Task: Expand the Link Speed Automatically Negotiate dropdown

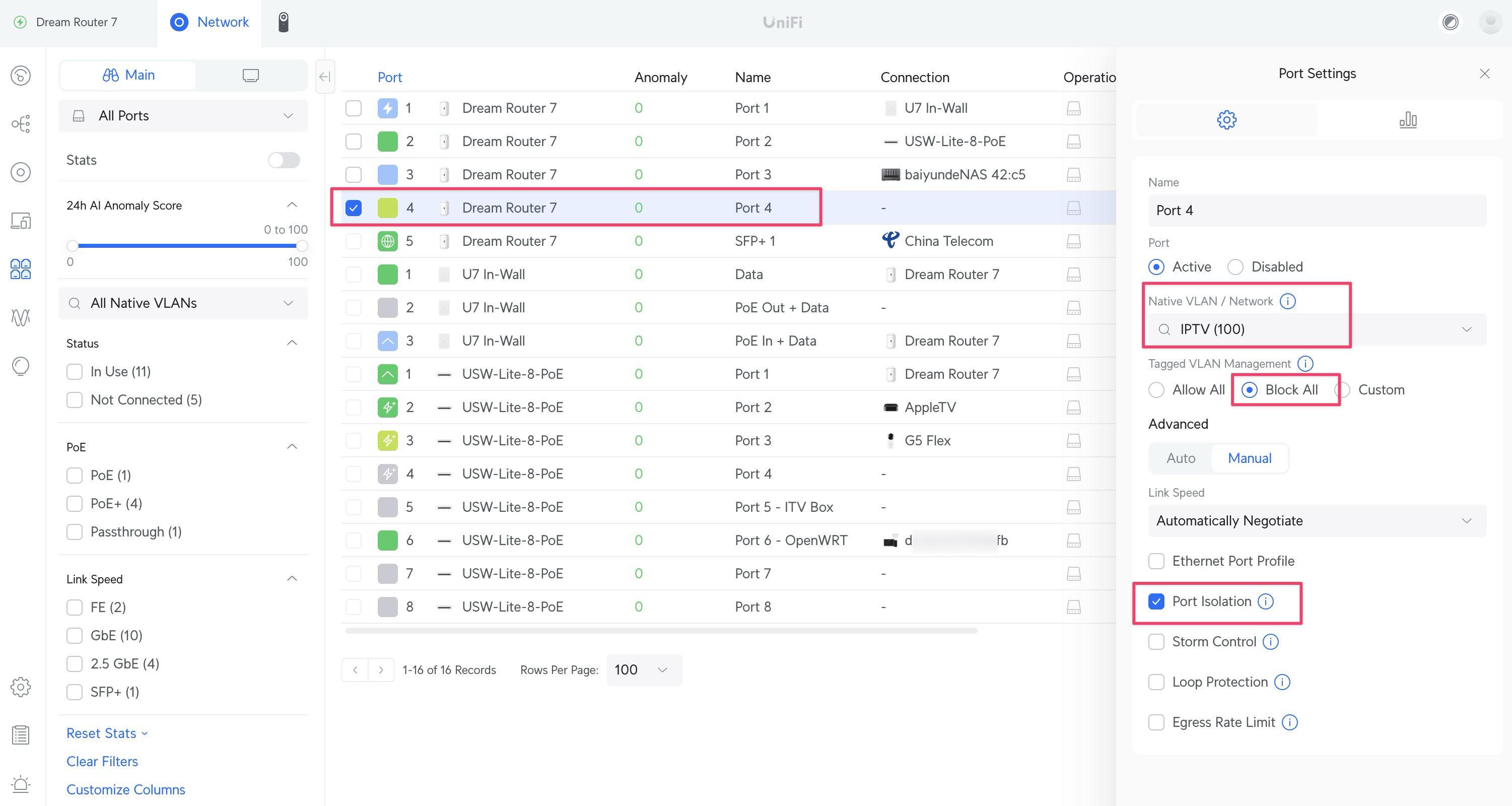Action: click(1317, 521)
